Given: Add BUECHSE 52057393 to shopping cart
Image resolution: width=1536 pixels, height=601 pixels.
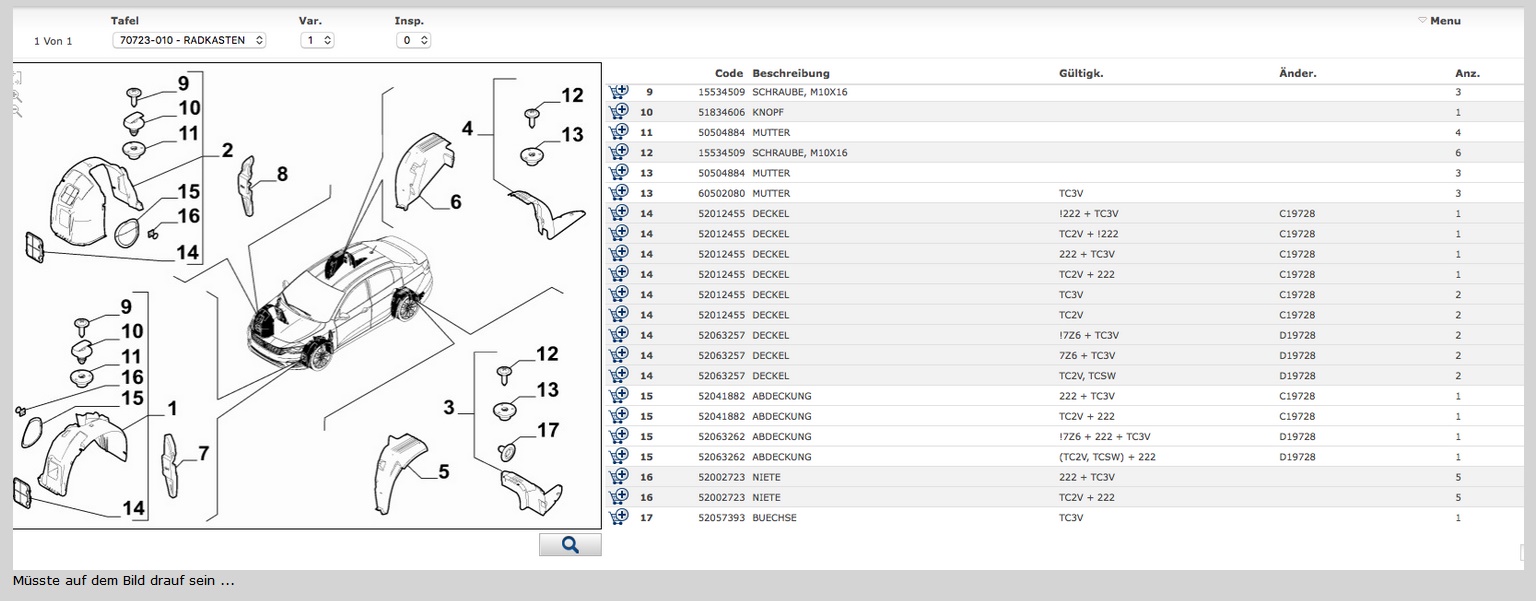Looking at the screenshot, I should [618, 517].
